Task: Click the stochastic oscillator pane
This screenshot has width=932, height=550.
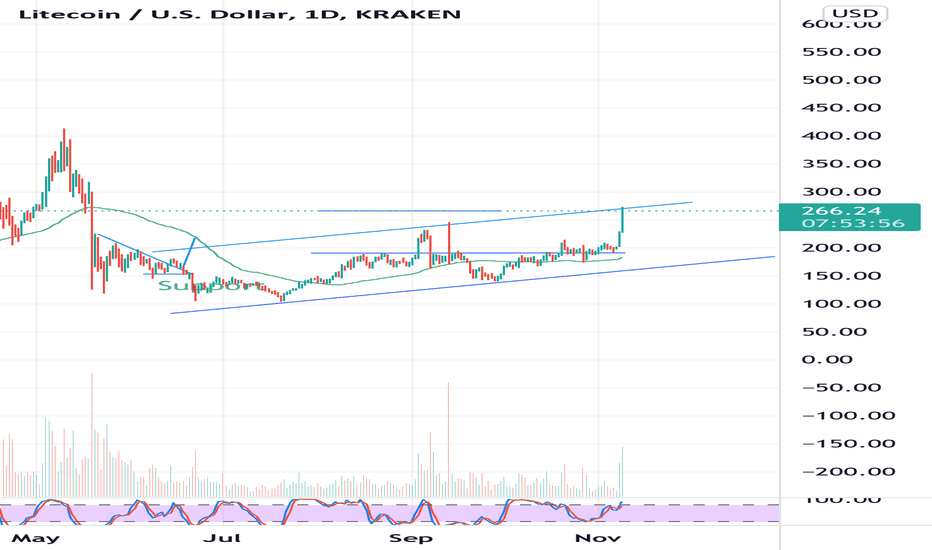Action: point(389,511)
